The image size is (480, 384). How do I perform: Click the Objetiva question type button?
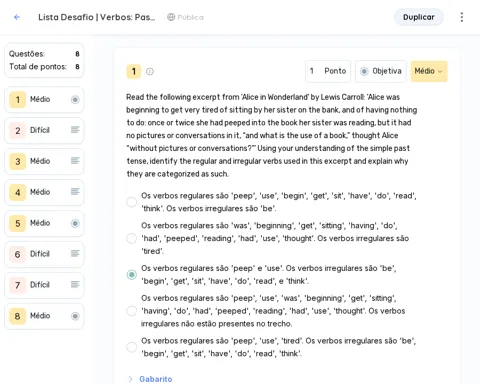[381, 71]
